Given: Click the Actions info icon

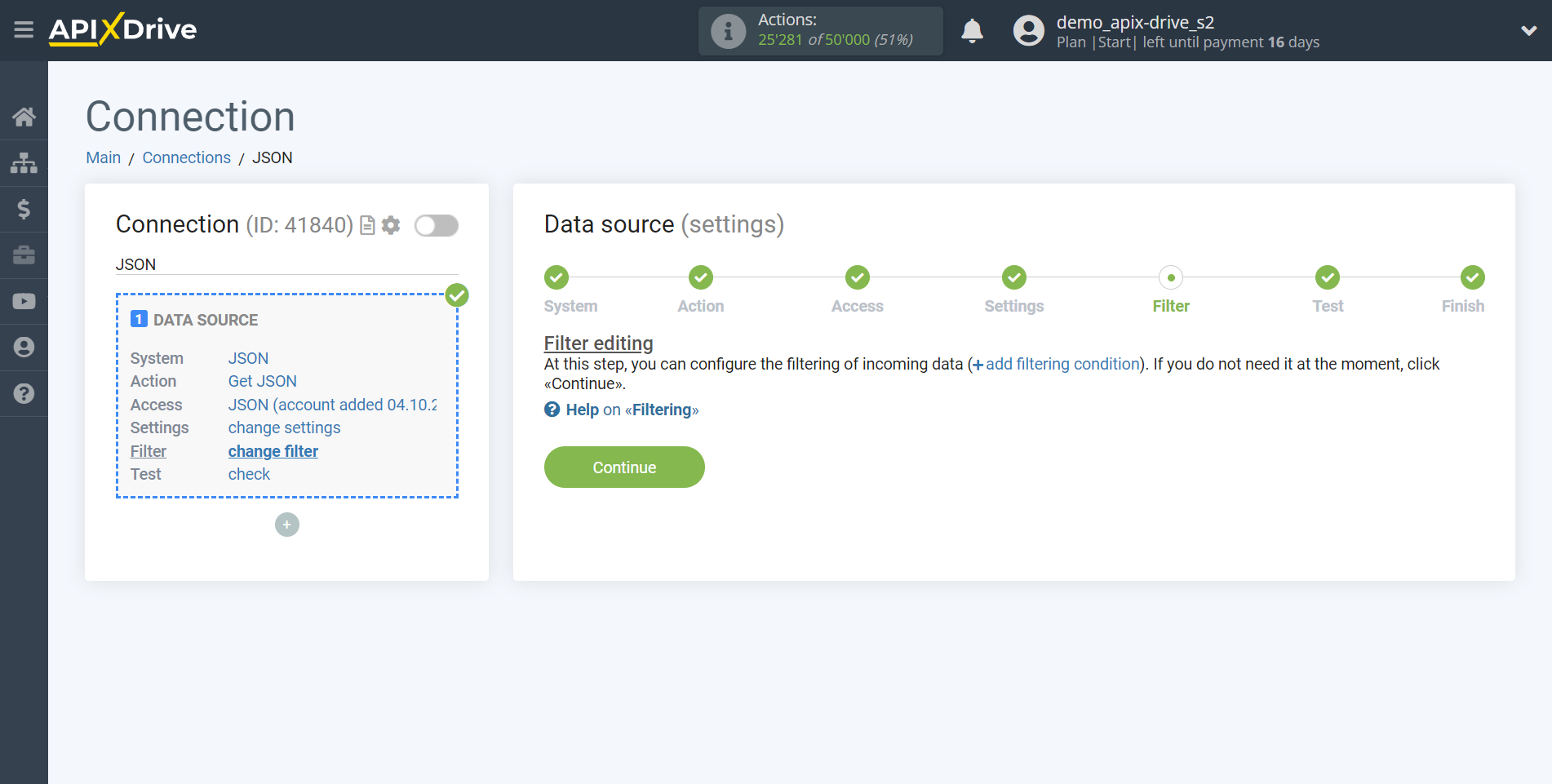Looking at the screenshot, I should [x=728, y=31].
